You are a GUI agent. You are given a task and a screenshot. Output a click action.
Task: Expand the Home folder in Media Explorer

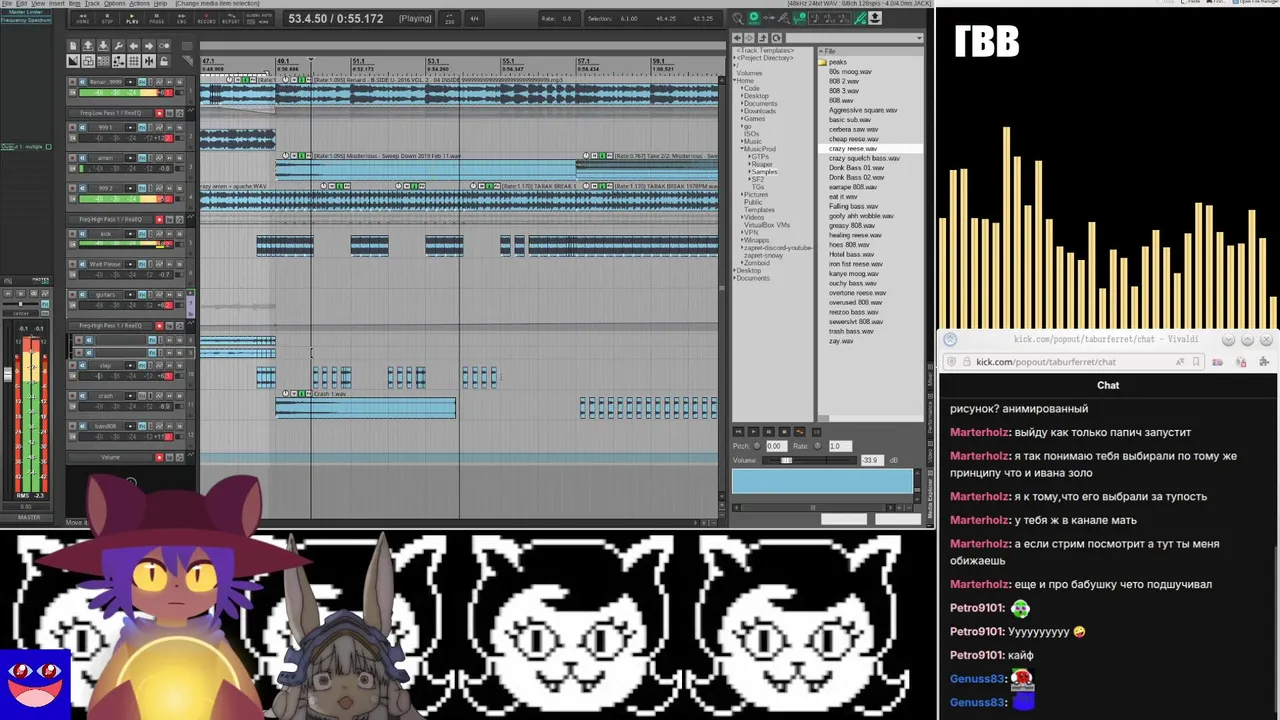734,80
